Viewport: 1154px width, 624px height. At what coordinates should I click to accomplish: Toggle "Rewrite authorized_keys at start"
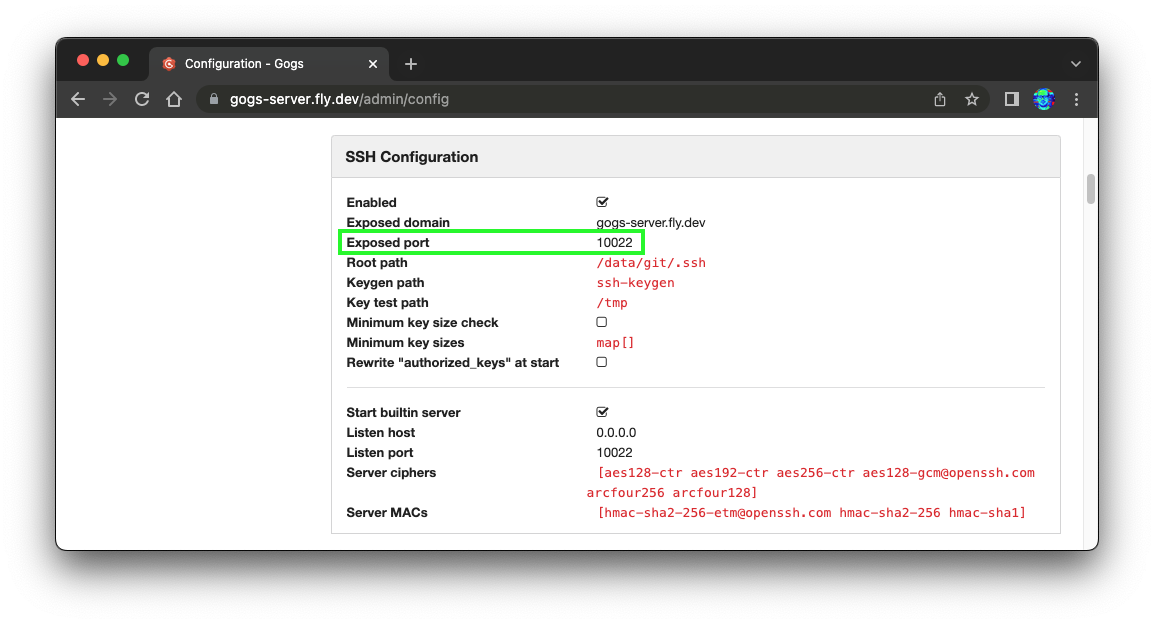[602, 362]
